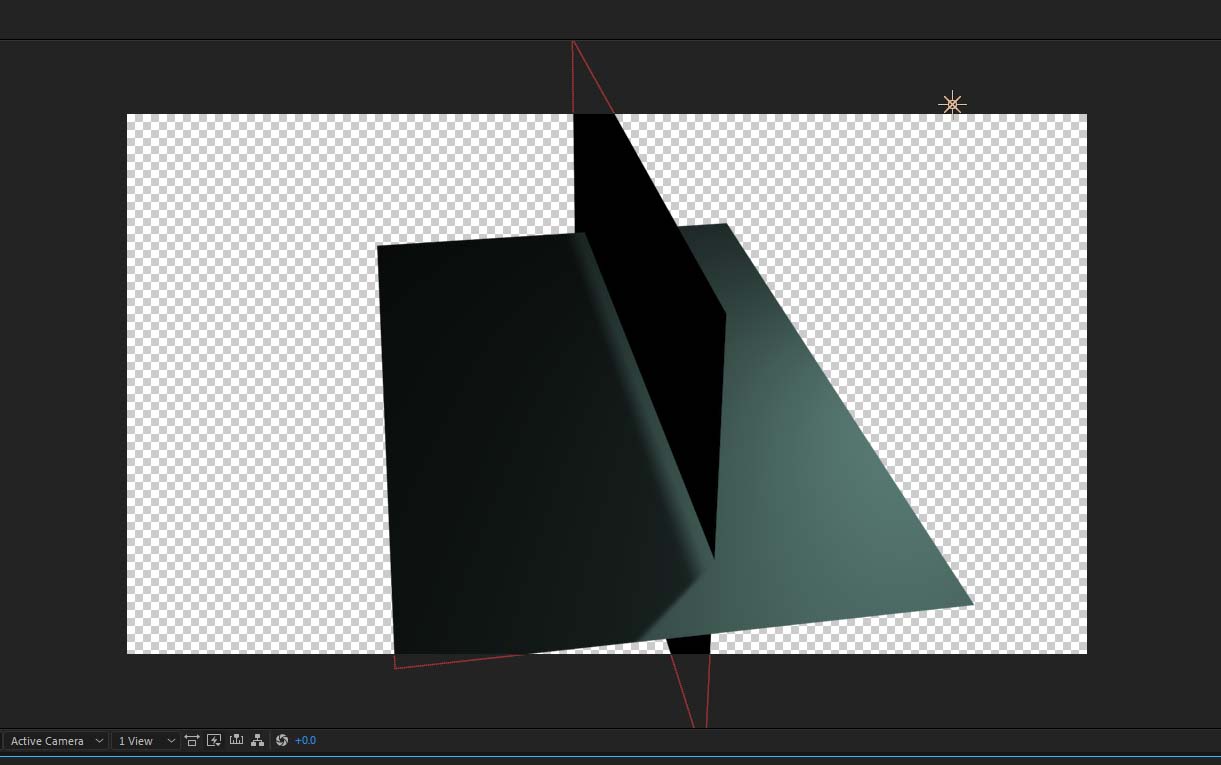This screenshot has width=1221, height=765.
Task: Click the 1 View label
Action: pos(135,740)
